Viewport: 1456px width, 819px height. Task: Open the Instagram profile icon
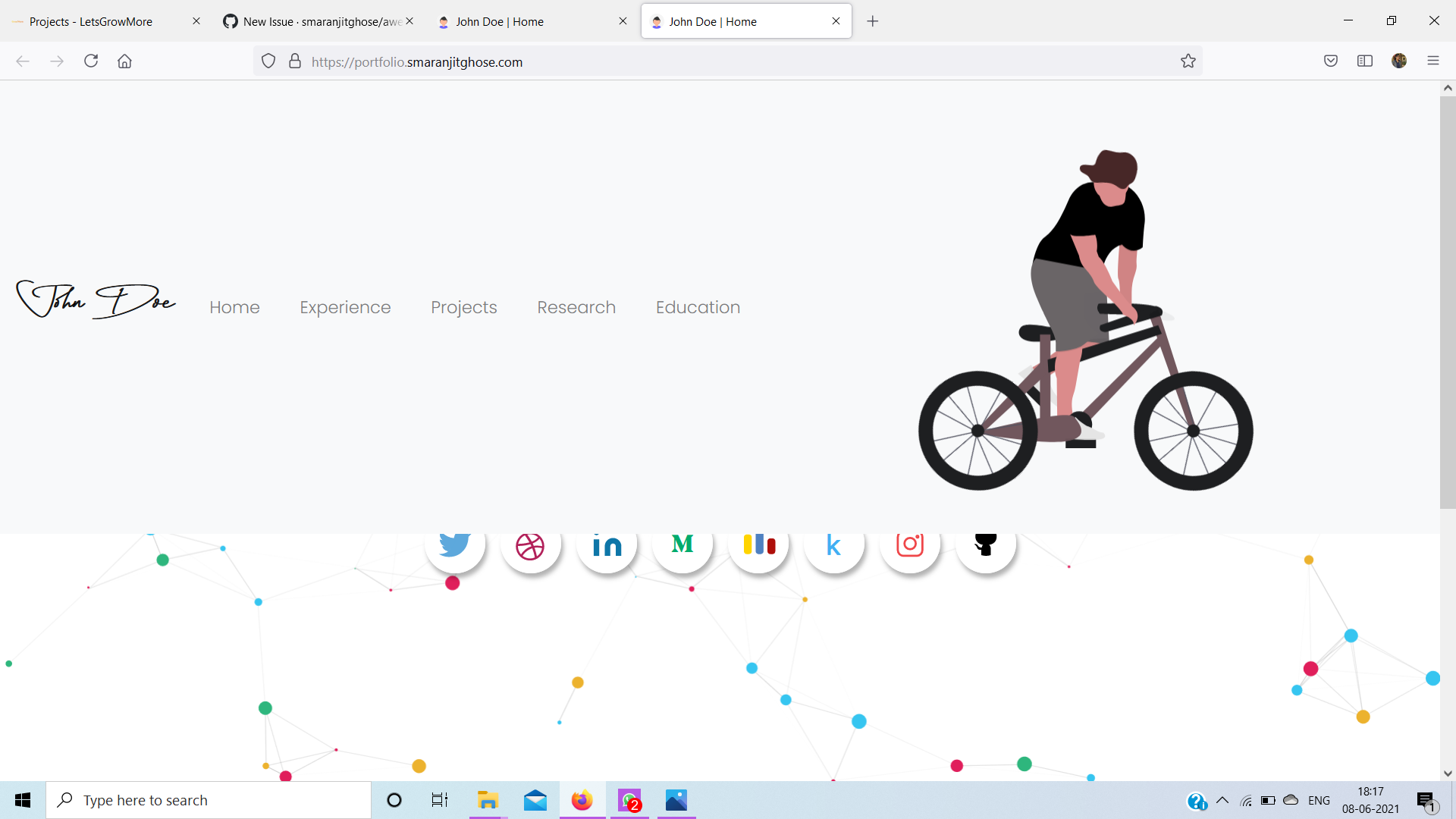pos(910,543)
